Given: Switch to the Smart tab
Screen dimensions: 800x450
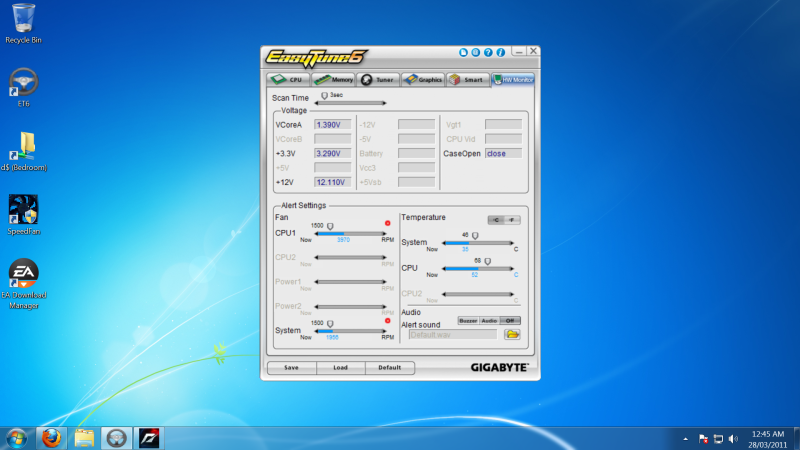Looking at the screenshot, I should [468, 80].
